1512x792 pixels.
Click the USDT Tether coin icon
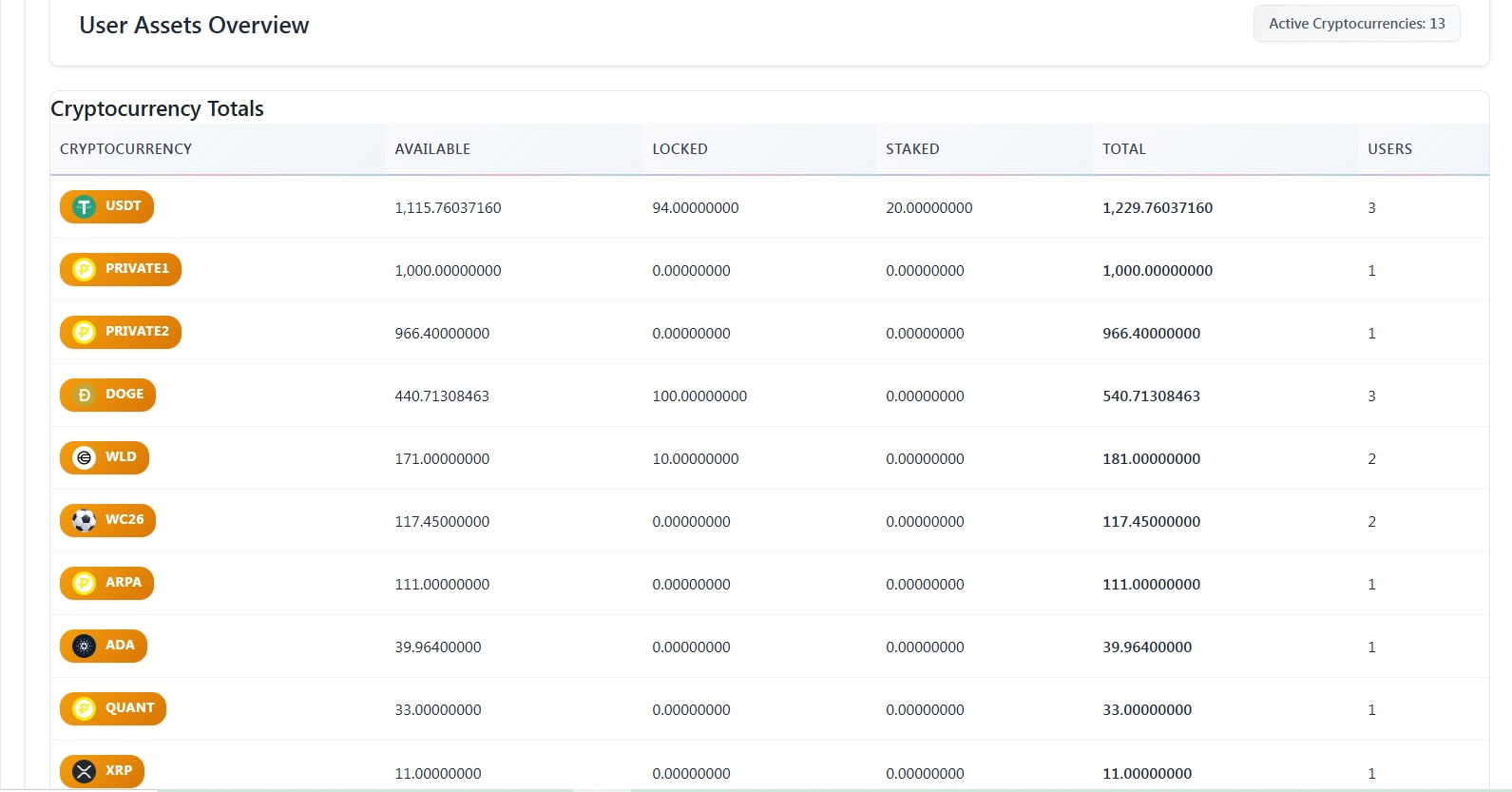click(85, 207)
